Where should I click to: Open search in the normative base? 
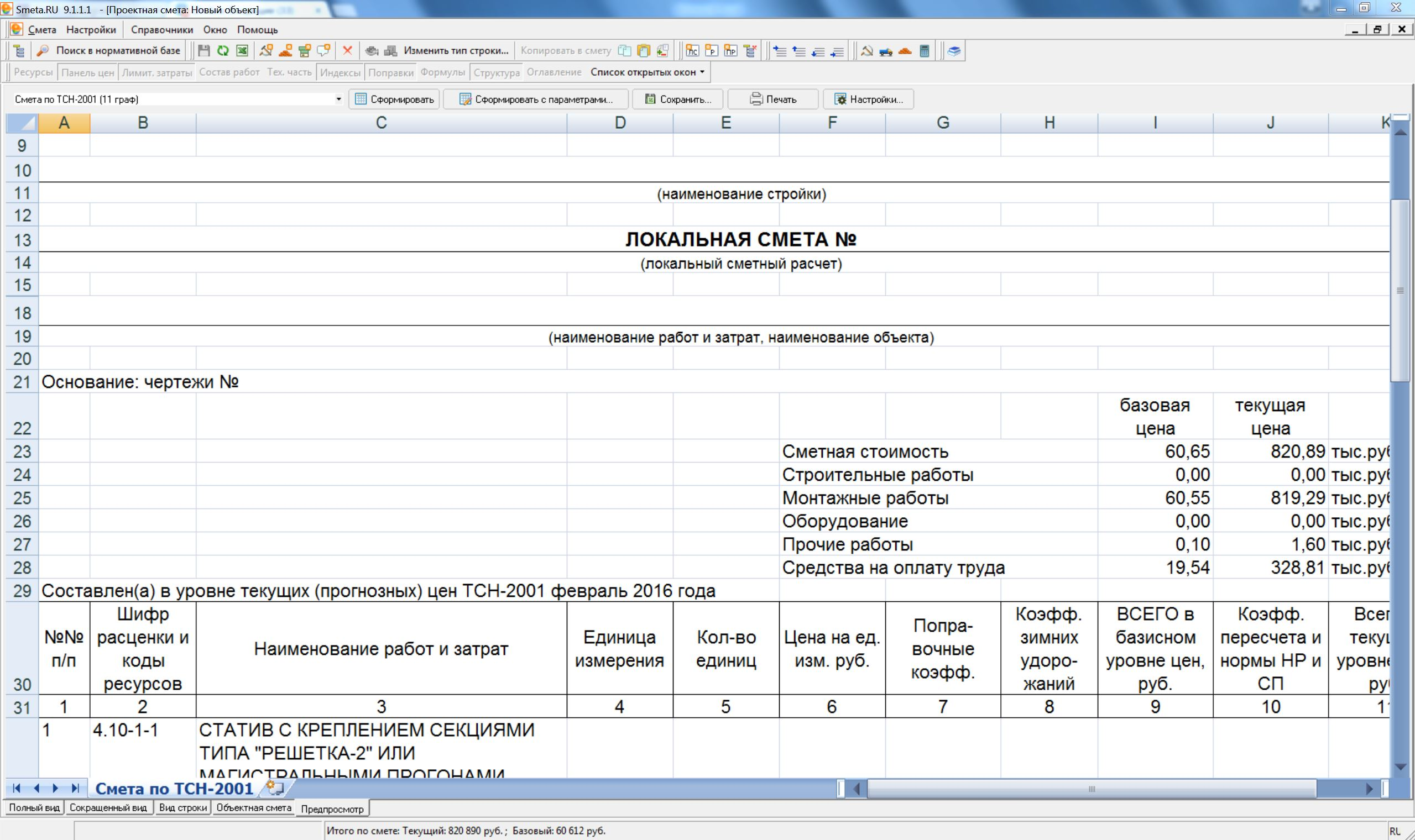(x=109, y=51)
